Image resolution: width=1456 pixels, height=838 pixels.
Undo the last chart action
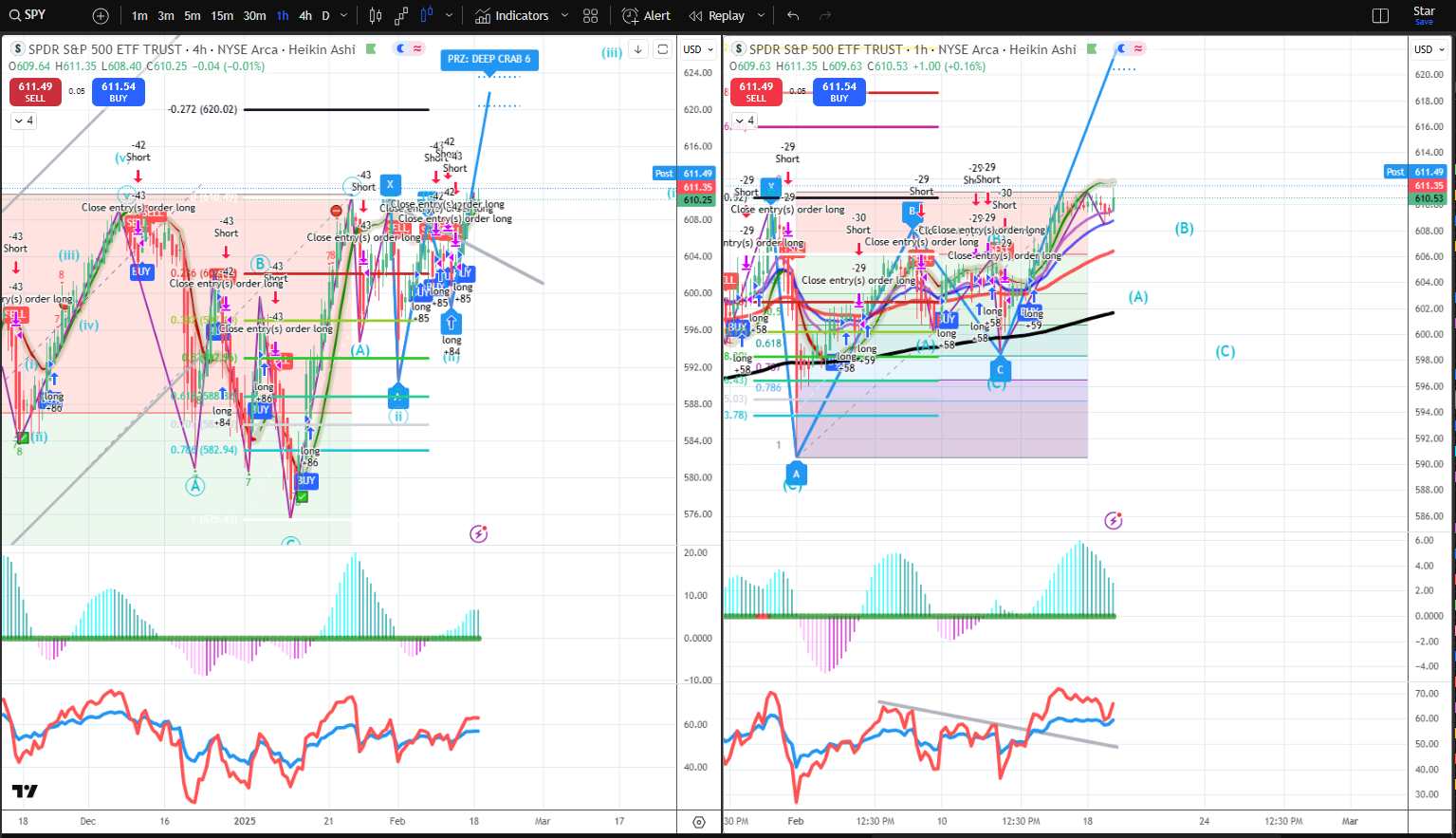click(793, 16)
